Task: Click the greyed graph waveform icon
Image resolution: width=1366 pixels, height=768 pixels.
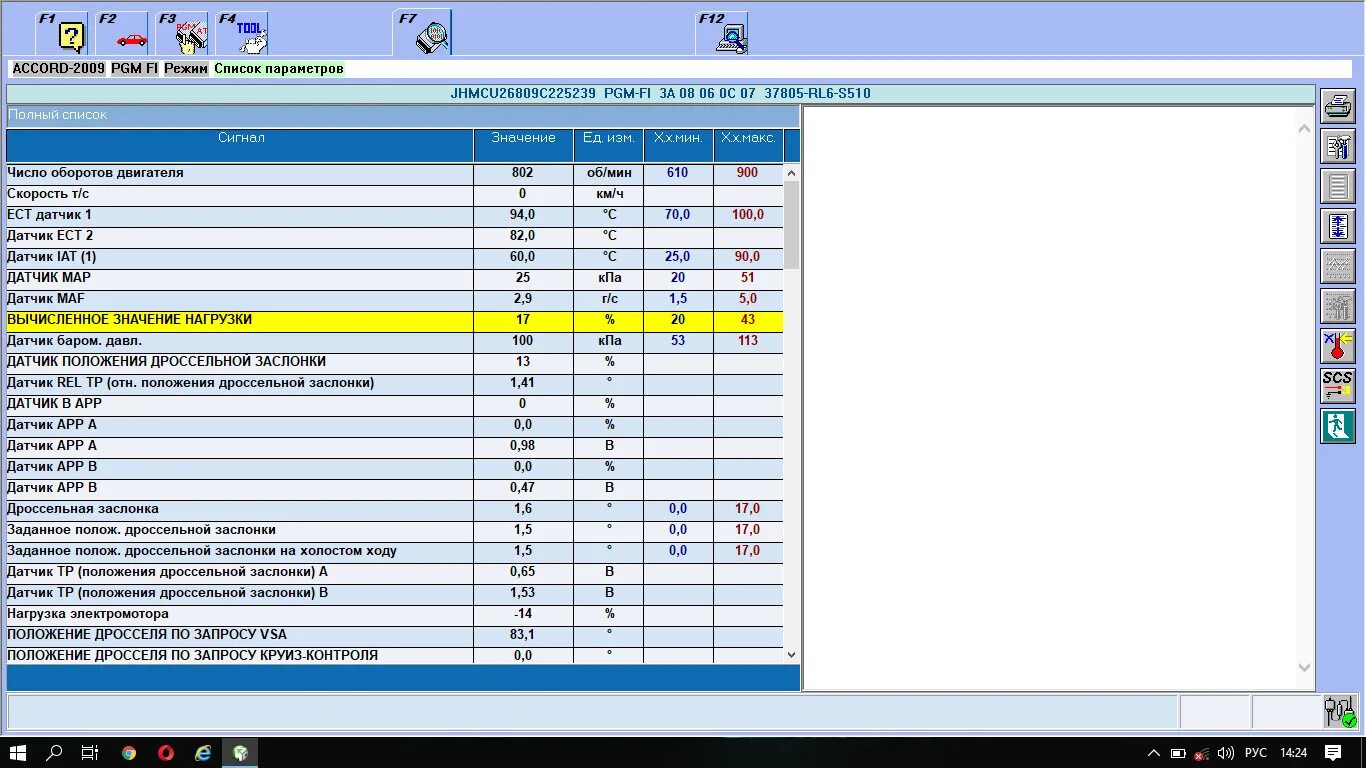Action: (x=1338, y=265)
